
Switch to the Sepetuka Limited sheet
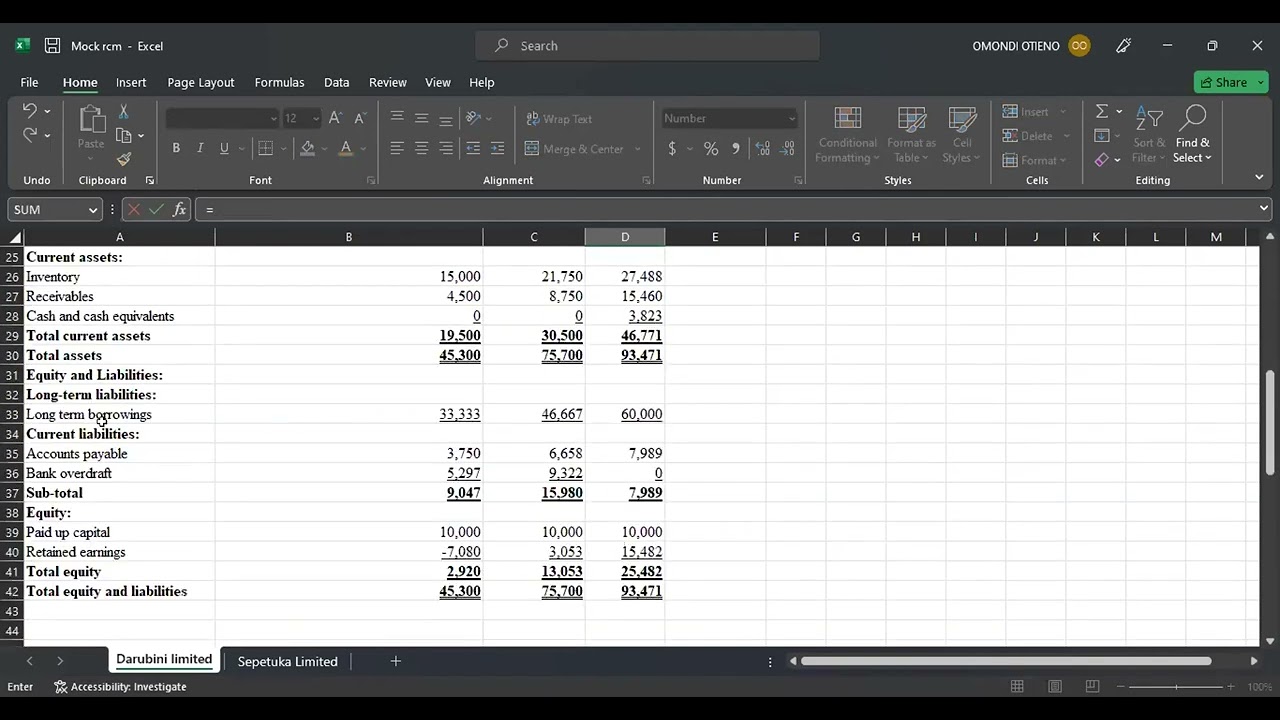tap(287, 661)
